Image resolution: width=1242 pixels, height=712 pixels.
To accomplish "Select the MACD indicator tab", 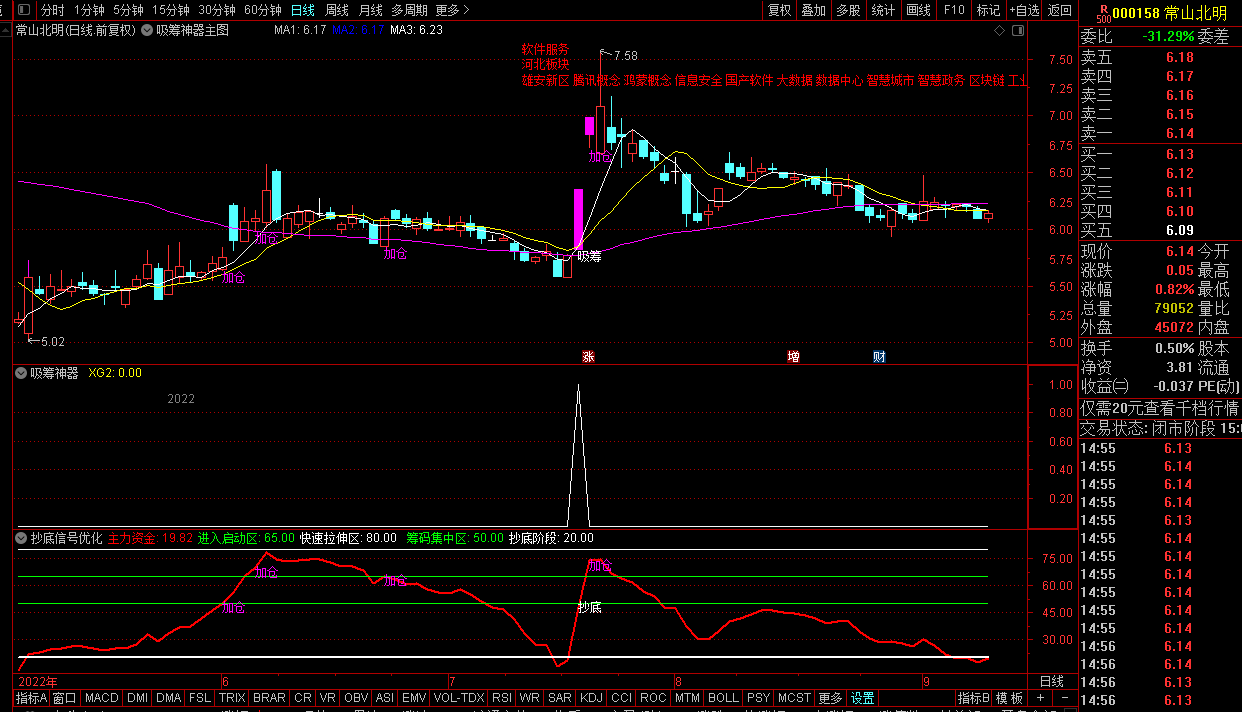I will [101, 697].
